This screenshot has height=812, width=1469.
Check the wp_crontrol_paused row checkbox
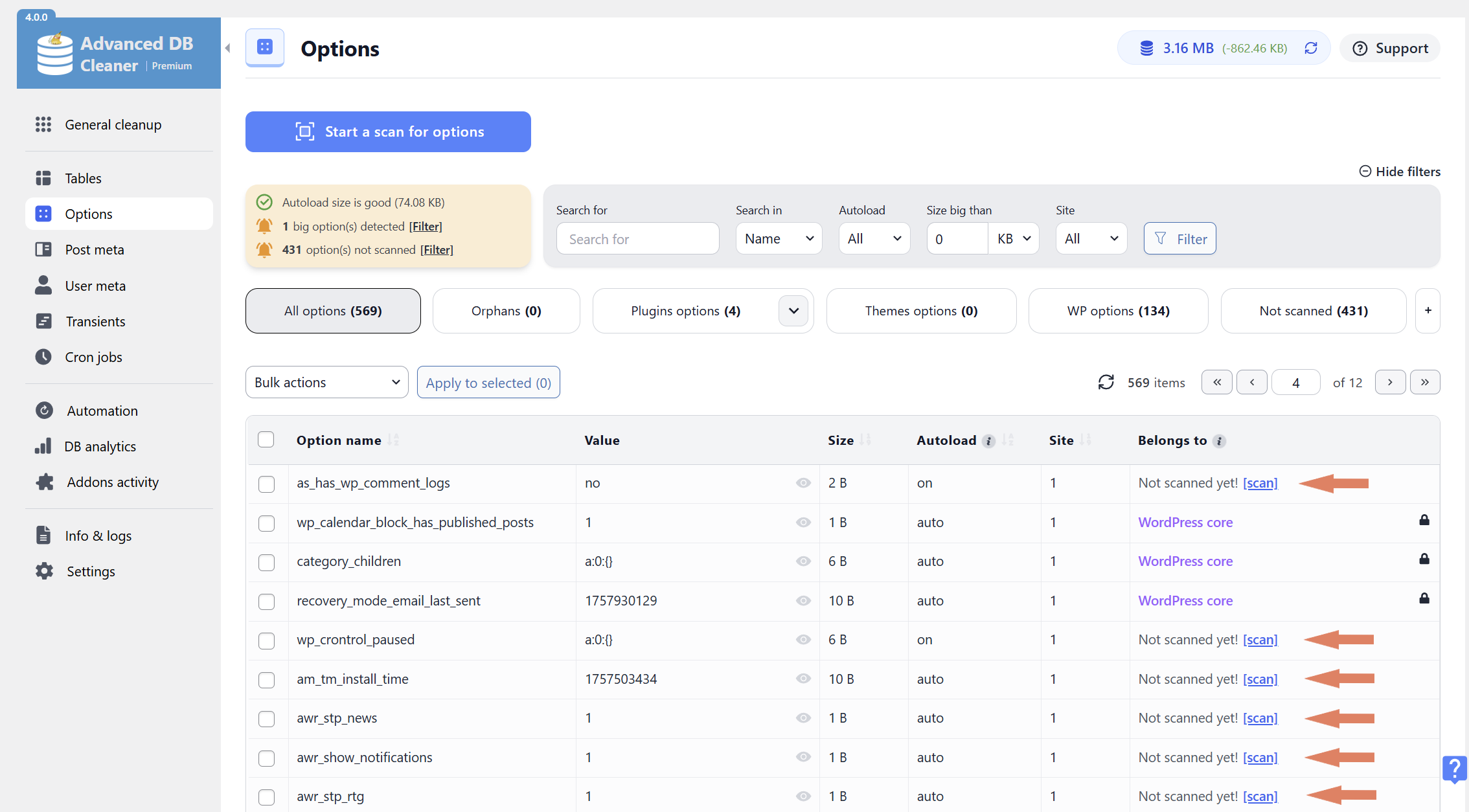(x=266, y=640)
